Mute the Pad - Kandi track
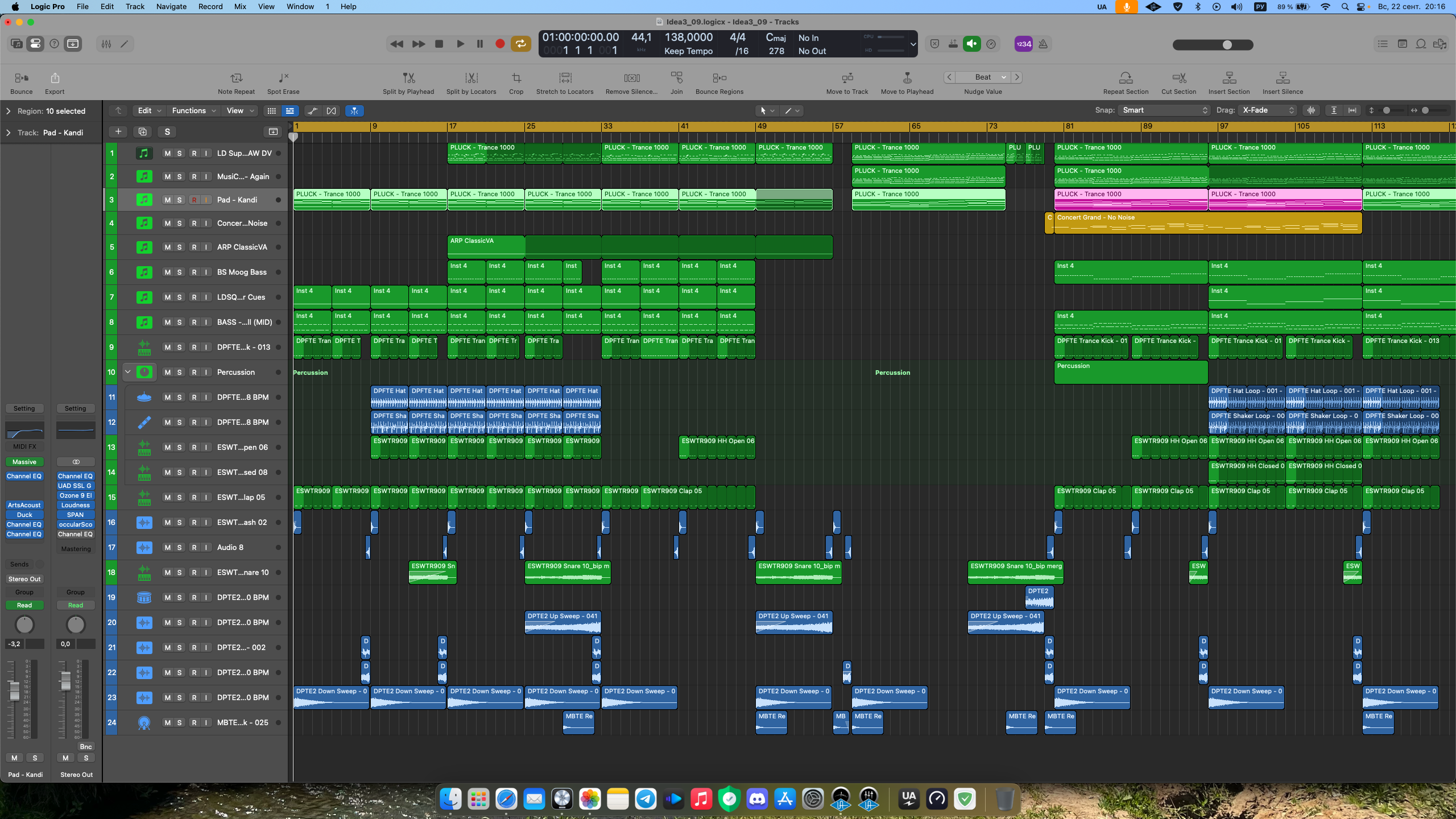This screenshot has height=819, width=1456. click(167, 200)
